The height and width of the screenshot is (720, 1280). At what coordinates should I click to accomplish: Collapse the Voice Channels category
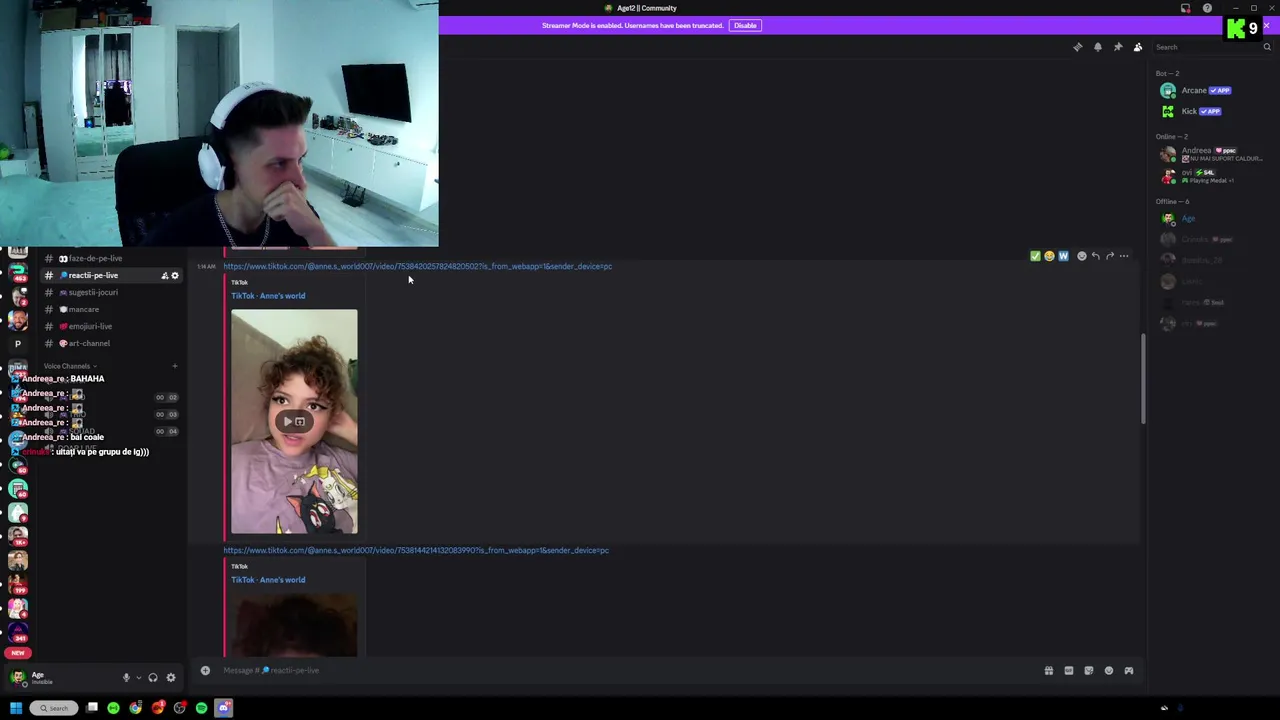69,366
